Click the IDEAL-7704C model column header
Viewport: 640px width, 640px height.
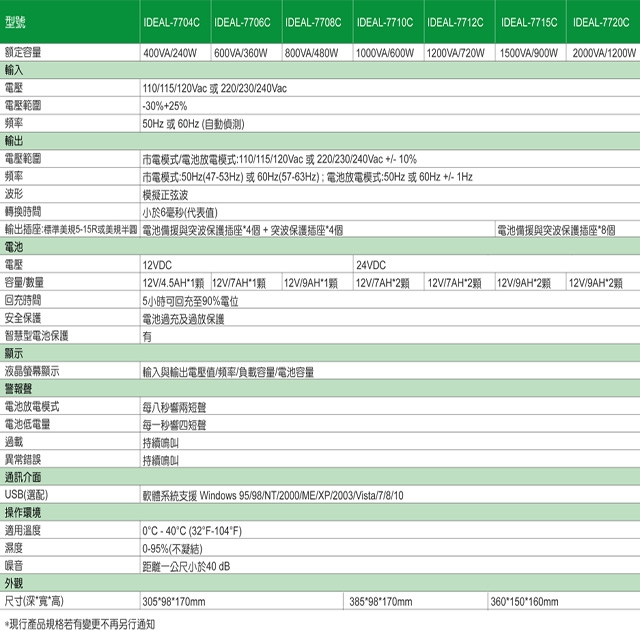point(171,21)
